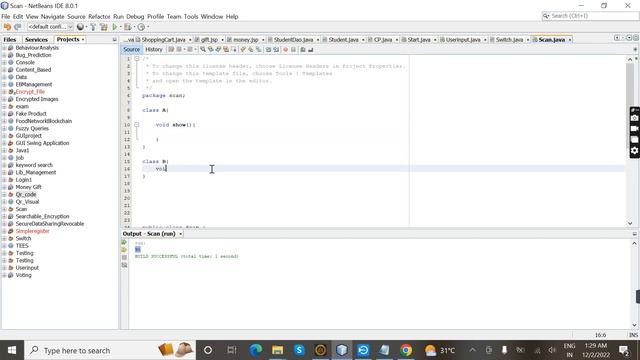The height and width of the screenshot is (360, 640).
Task: Click Clean and Build Project icon
Action: [104, 27]
